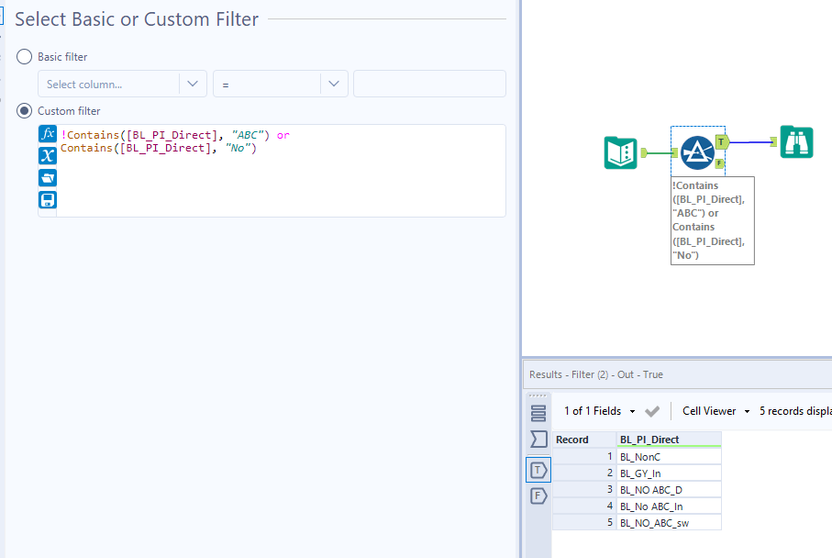Select the Custom filter radio button

pyautogui.click(x=24, y=111)
